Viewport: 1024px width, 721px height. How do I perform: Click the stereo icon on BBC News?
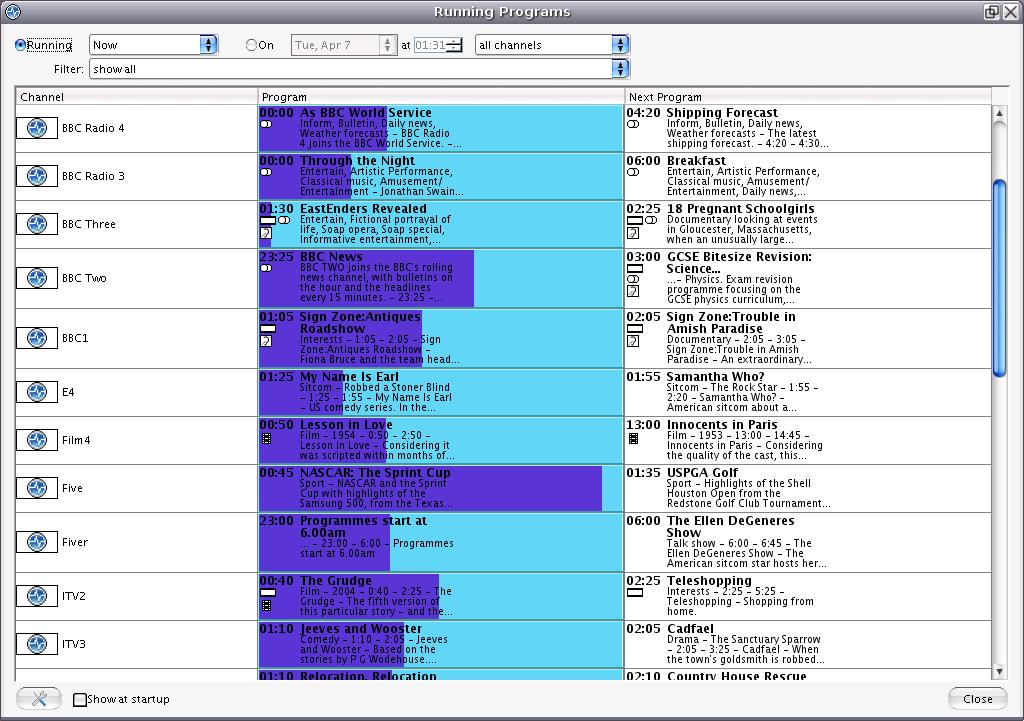[266, 268]
